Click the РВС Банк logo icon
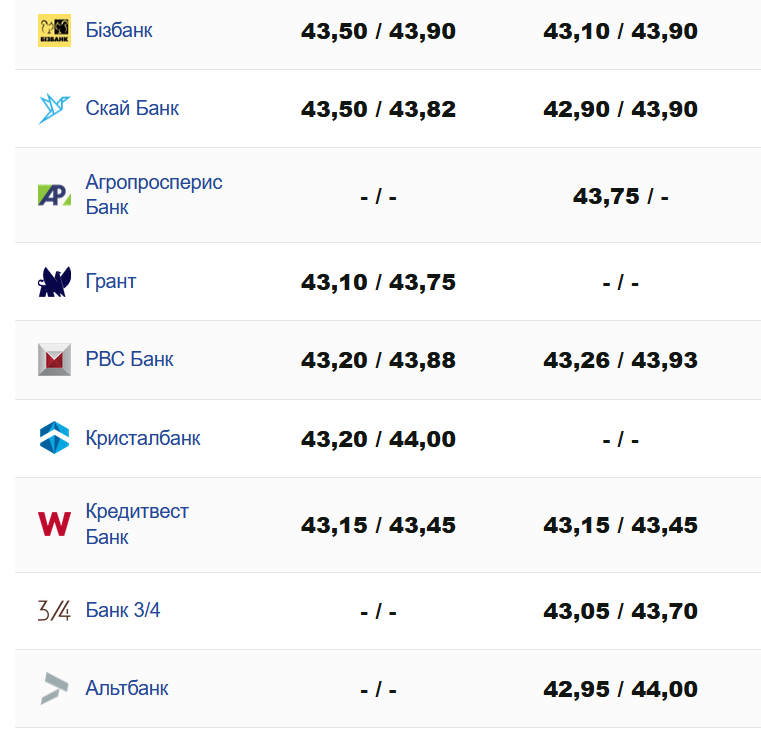This screenshot has width=761, height=729. pyautogui.click(x=54, y=359)
